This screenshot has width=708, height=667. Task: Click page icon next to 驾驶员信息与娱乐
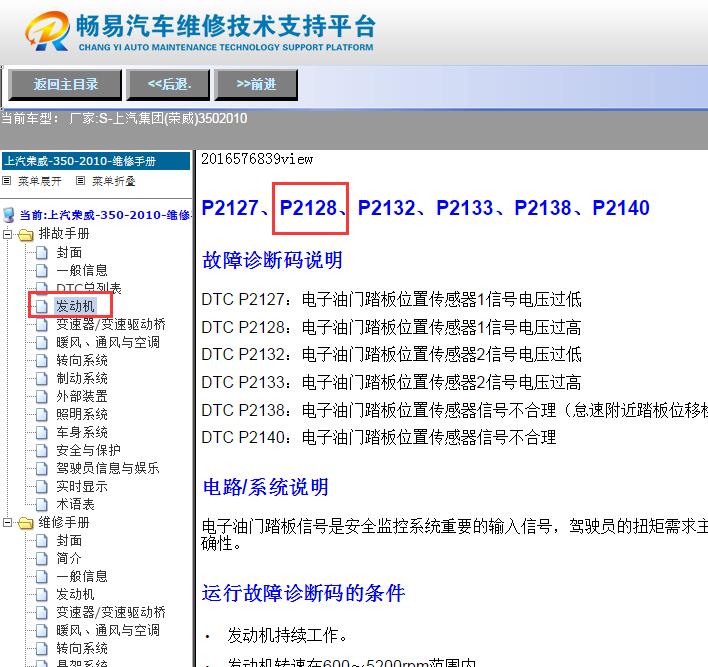[42, 468]
